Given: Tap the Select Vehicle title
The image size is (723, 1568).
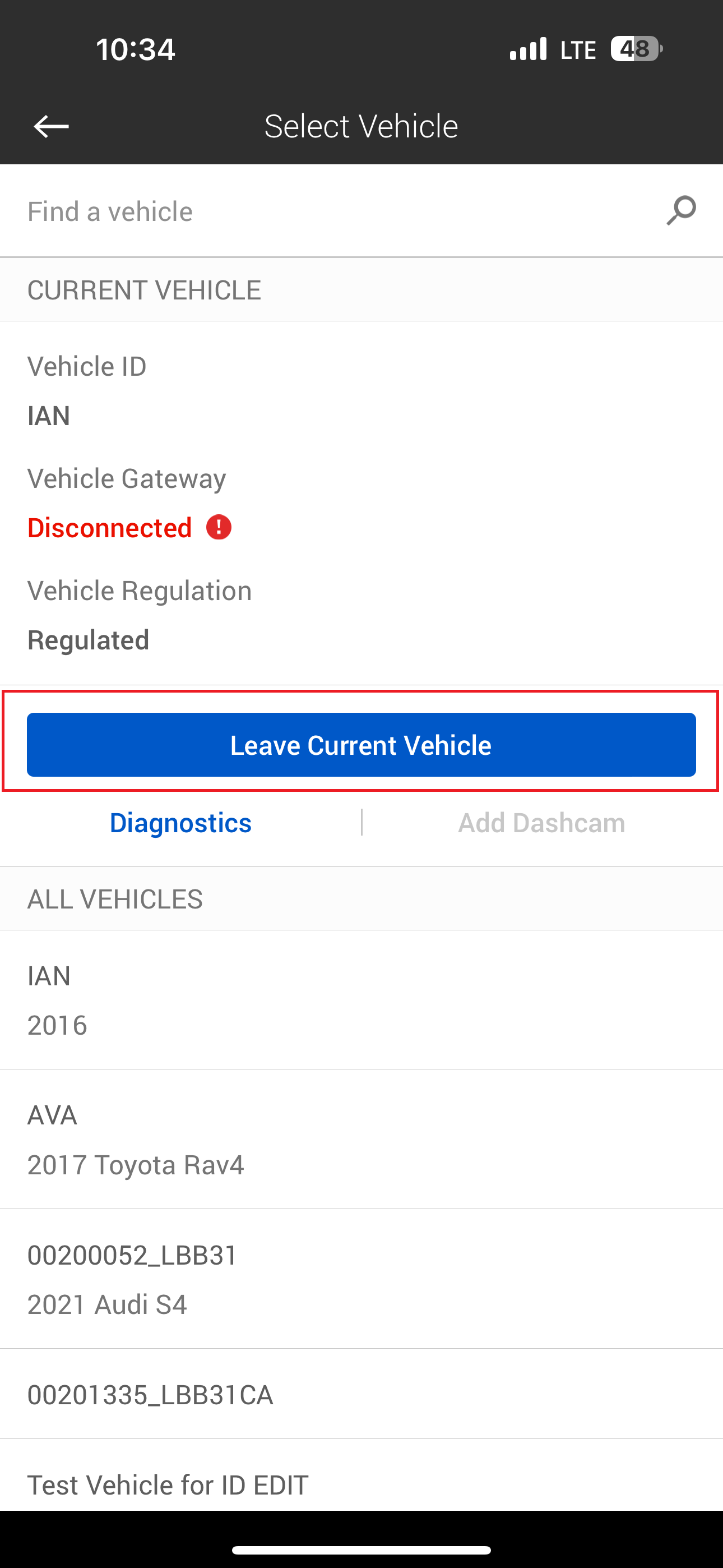Looking at the screenshot, I should [x=361, y=126].
